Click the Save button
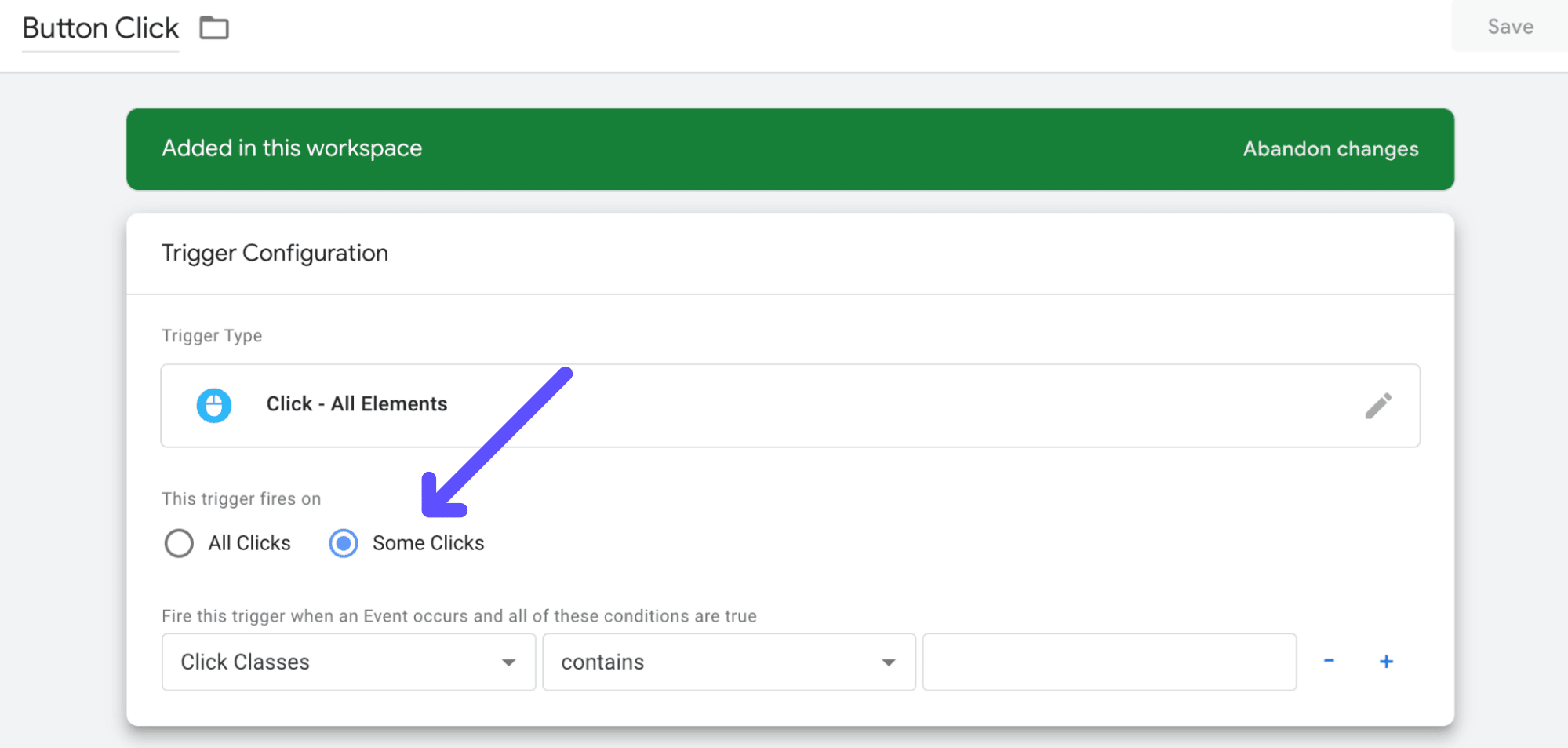 click(1508, 26)
